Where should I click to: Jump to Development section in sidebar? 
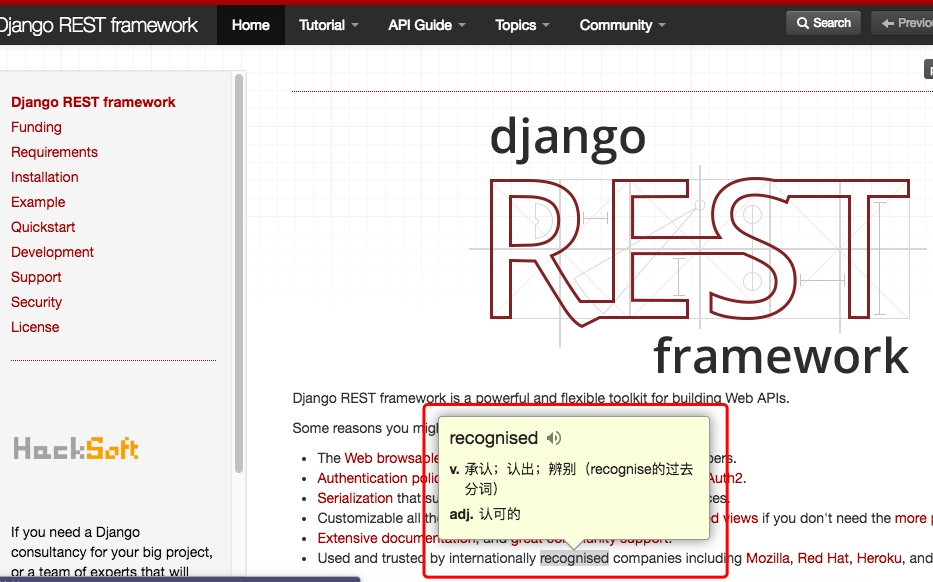(x=52, y=252)
